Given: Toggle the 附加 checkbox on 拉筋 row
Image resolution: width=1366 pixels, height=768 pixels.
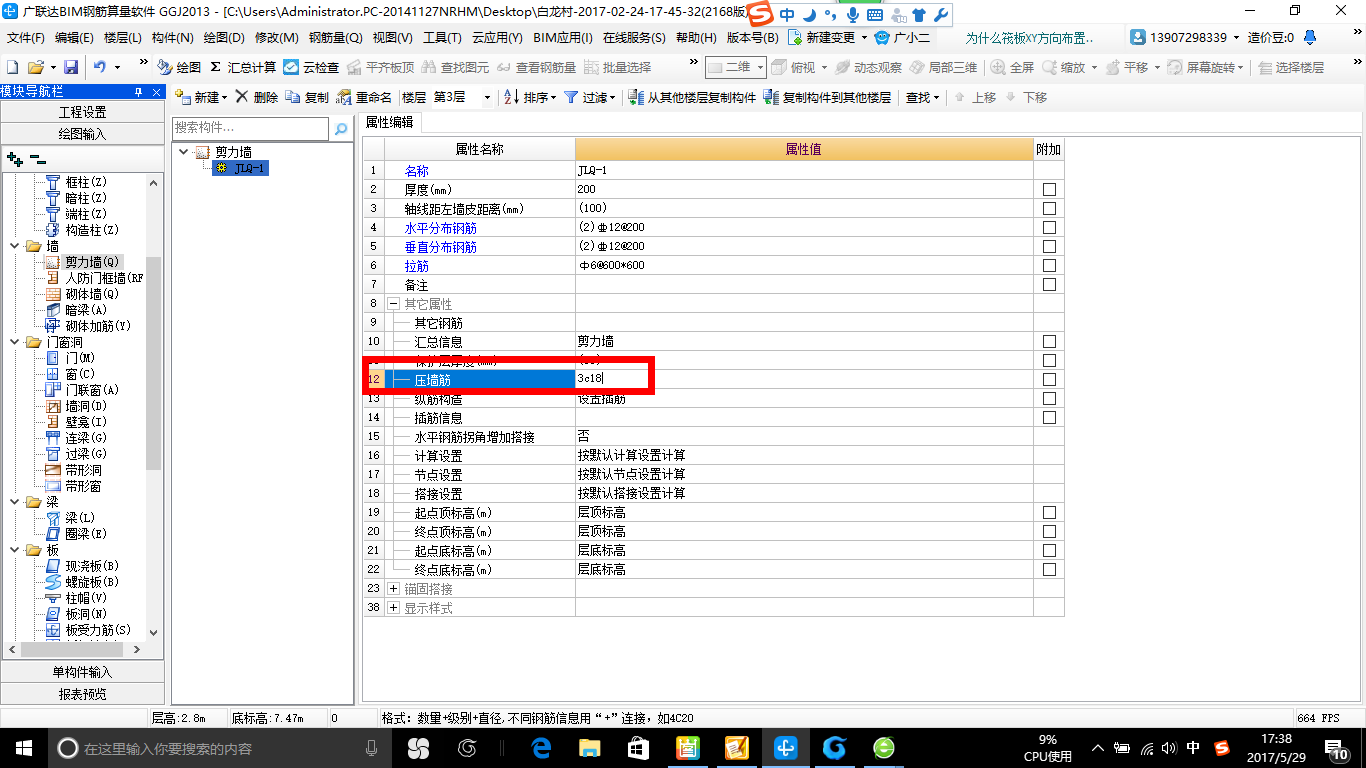Looking at the screenshot, I should [x=1048, y=266].
